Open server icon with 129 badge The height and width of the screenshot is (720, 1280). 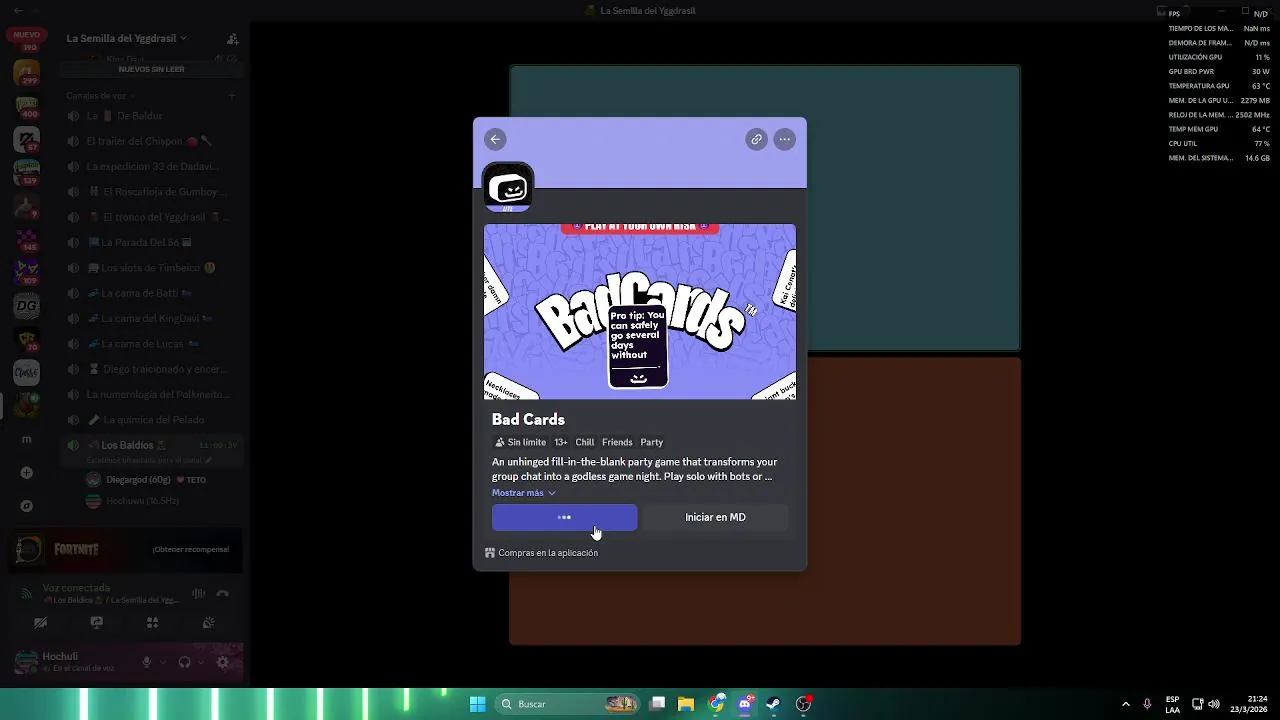[x=27, y=173]
